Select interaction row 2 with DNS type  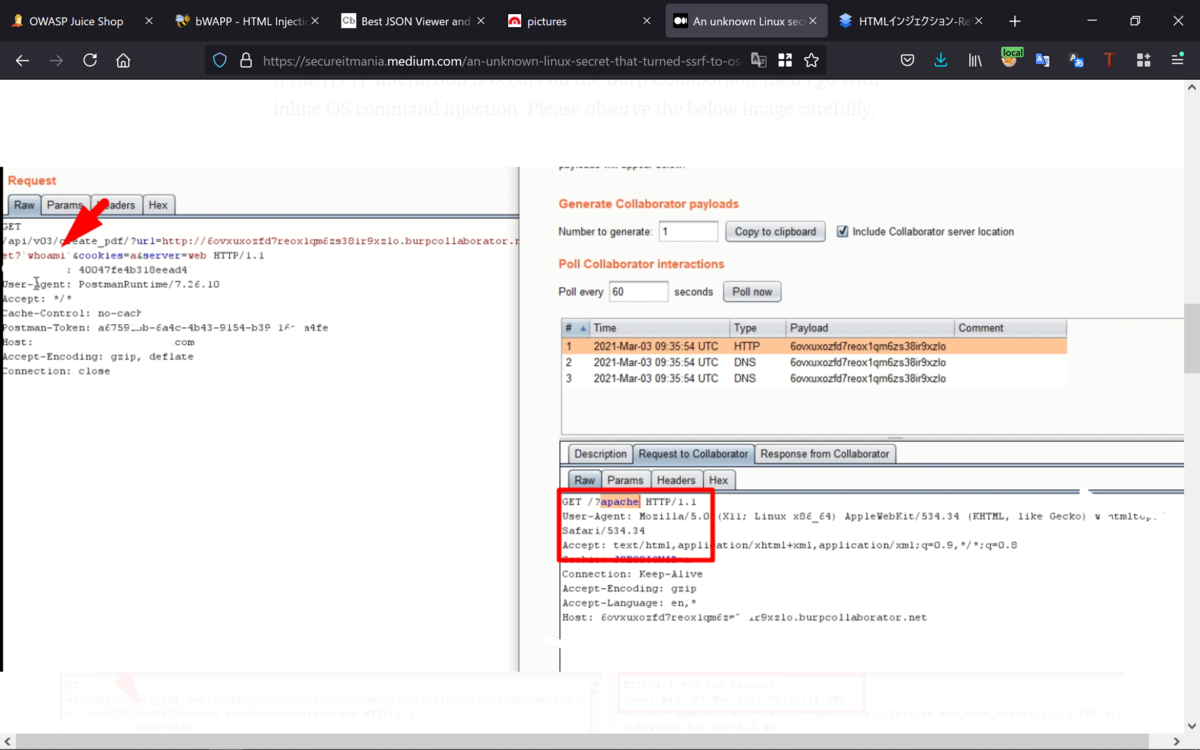[814, 362]
